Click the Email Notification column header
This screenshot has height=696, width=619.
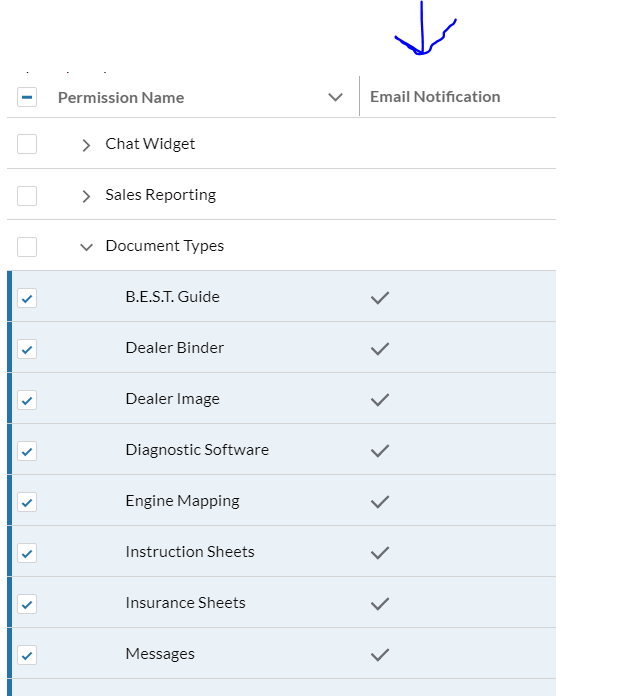pos(435,97)
